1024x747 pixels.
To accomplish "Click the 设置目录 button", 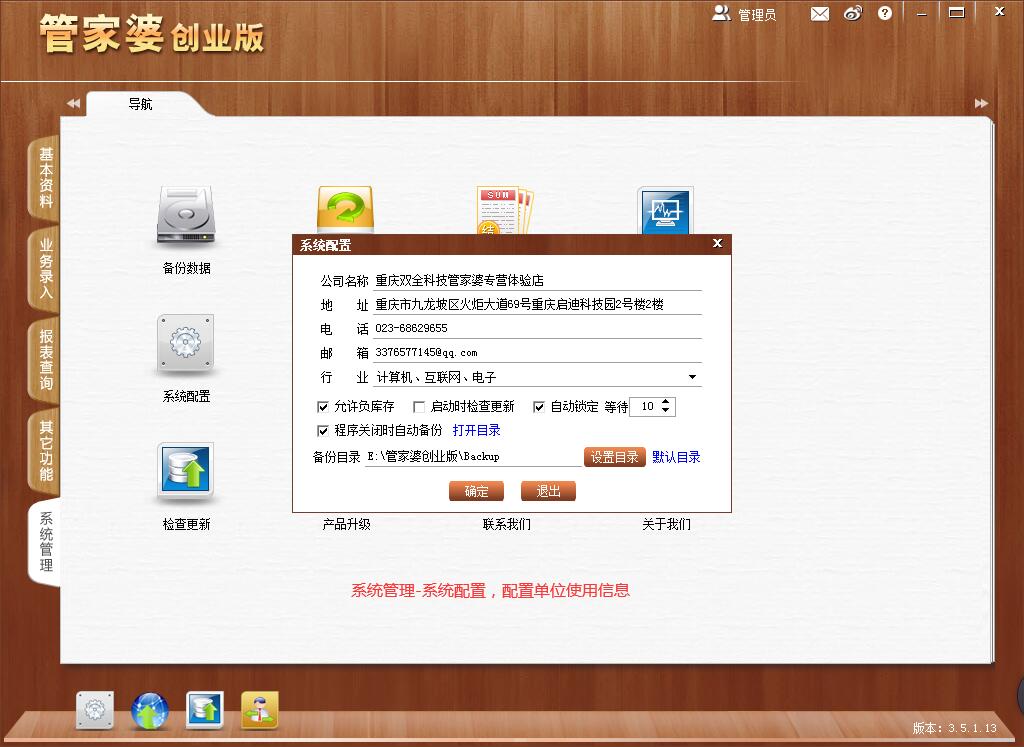I will pyautogui.click(x=614, y=457).
